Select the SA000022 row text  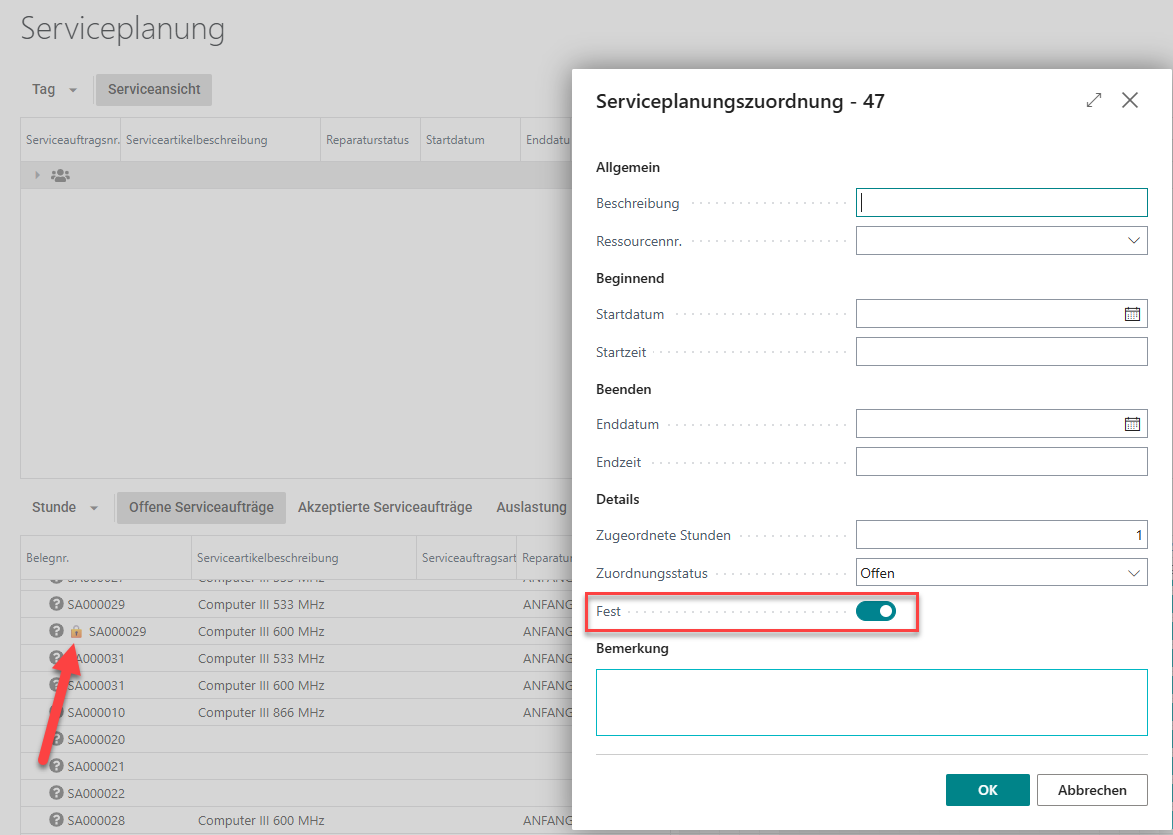[x=97, y=793]
